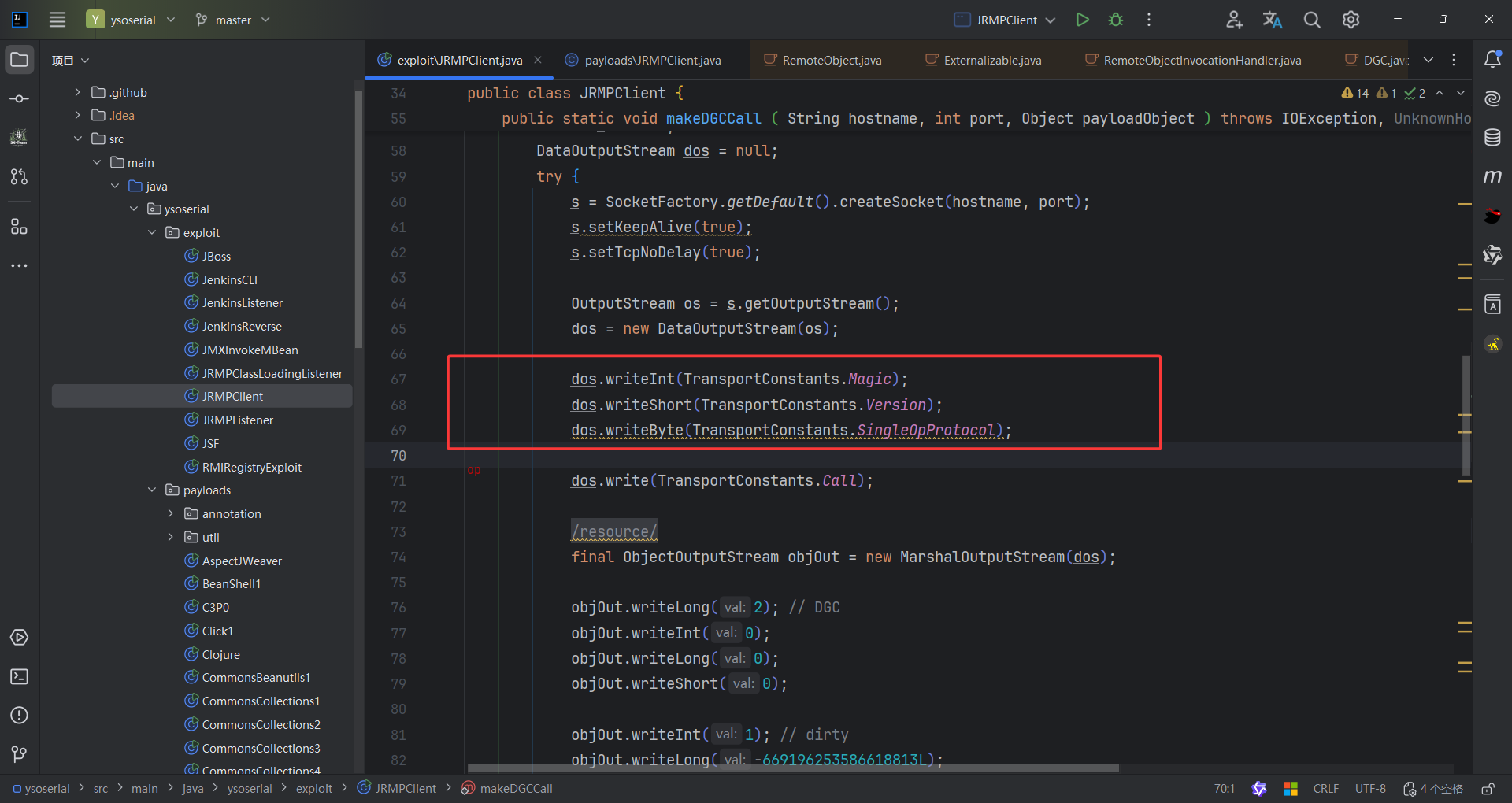Open the JRMPClient run configuration dropdown

(x=1005, y=20)
